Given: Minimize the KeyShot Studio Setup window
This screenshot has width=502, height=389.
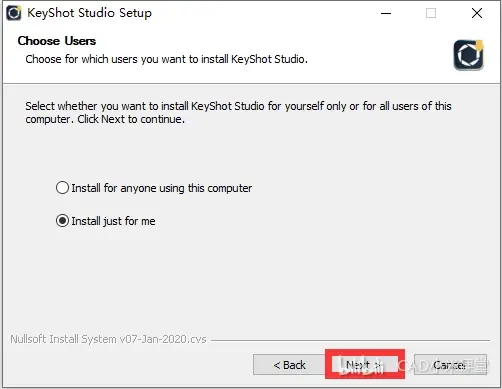Looking at the screenshot, I should [x=386, y=13].
